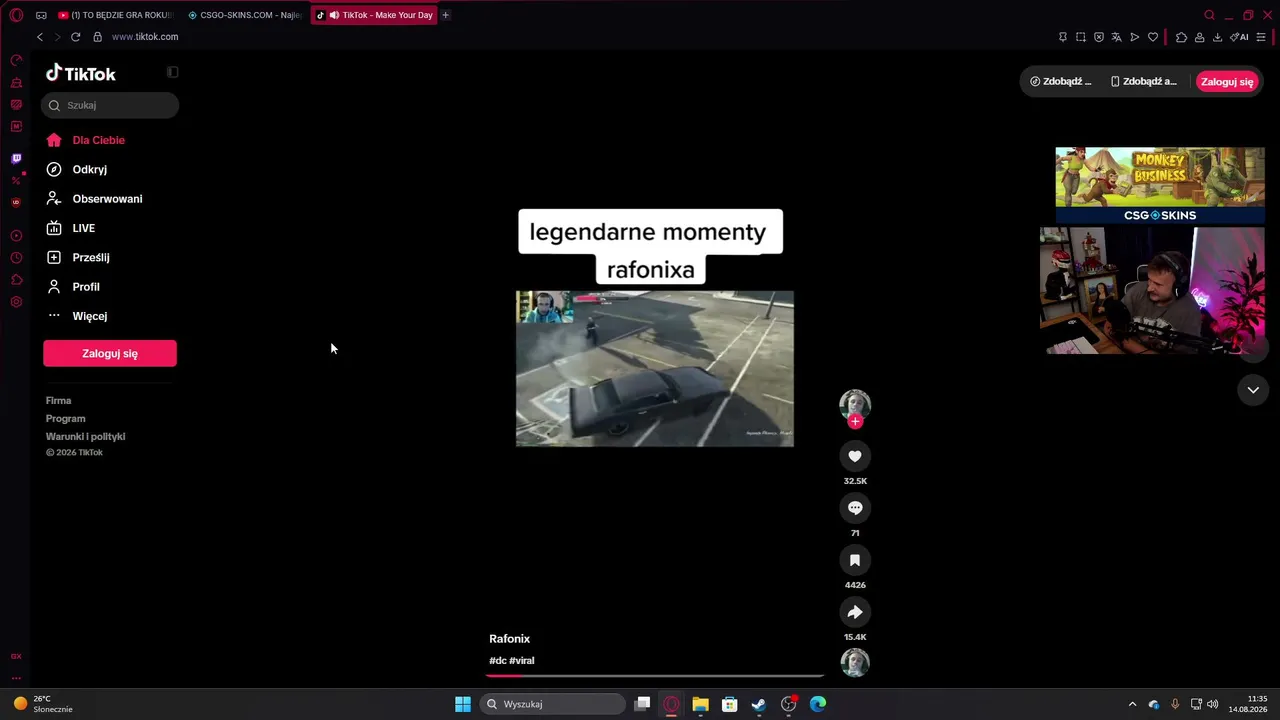Click the Zdobądź aplikację button

click(1144, 82)
